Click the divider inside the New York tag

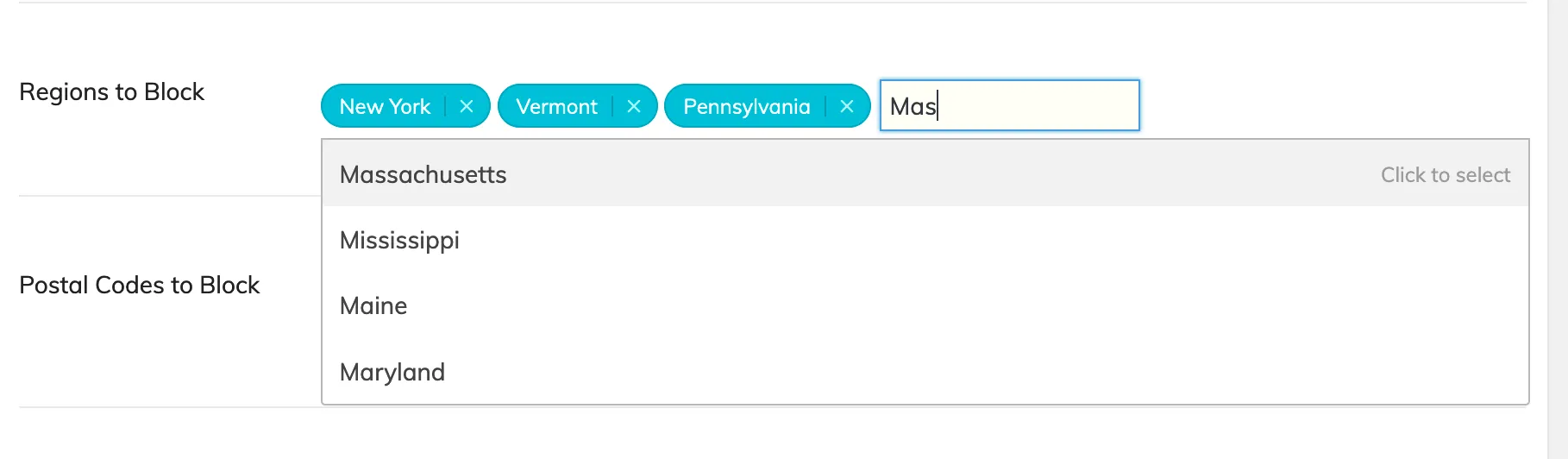click(445, 106)
